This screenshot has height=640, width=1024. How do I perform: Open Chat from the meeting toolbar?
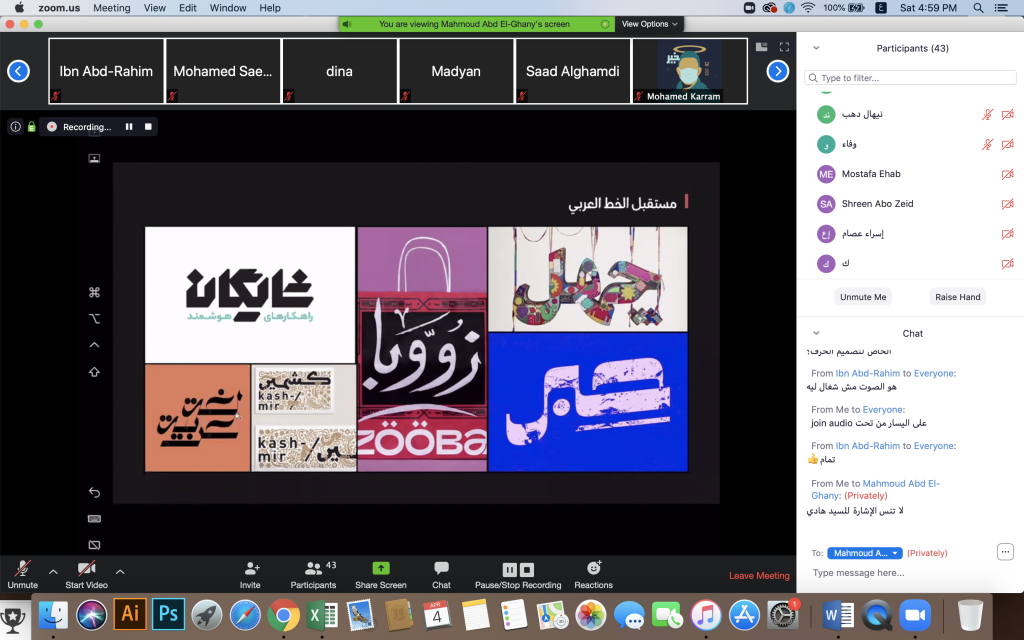(441, 568)
